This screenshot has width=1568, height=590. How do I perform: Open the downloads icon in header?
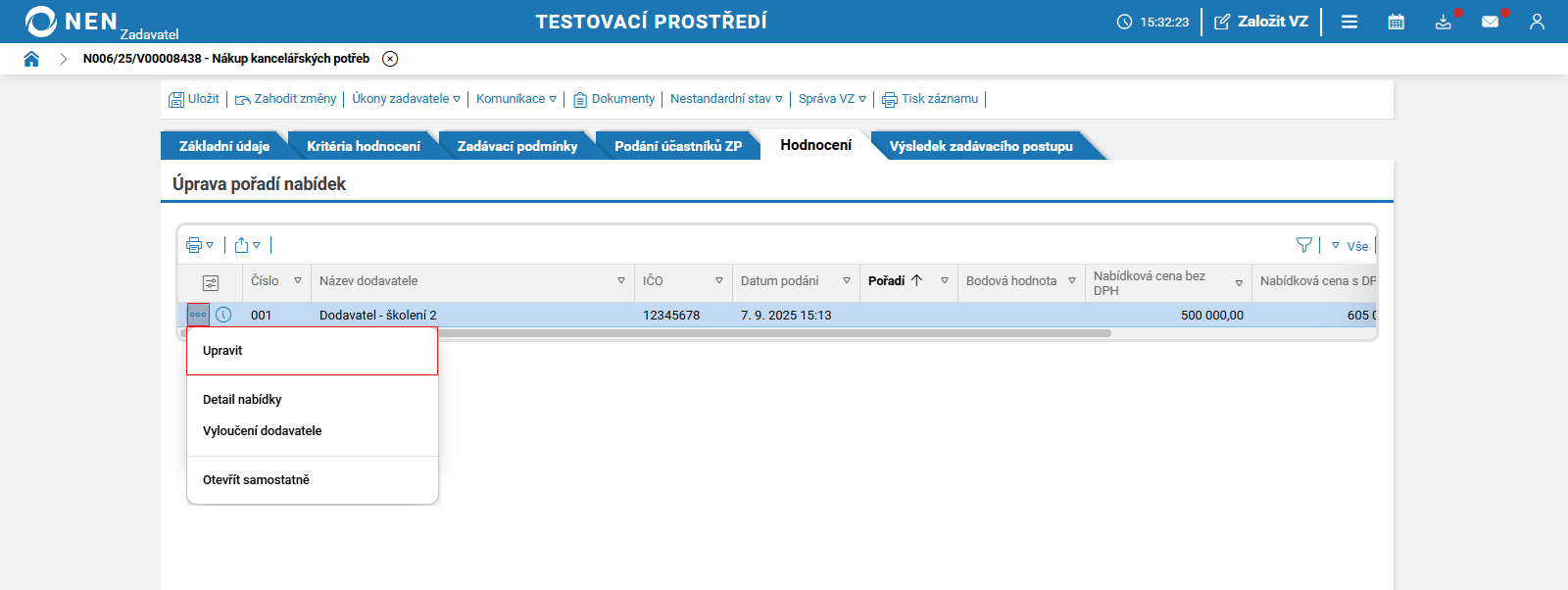(1444, 22)
